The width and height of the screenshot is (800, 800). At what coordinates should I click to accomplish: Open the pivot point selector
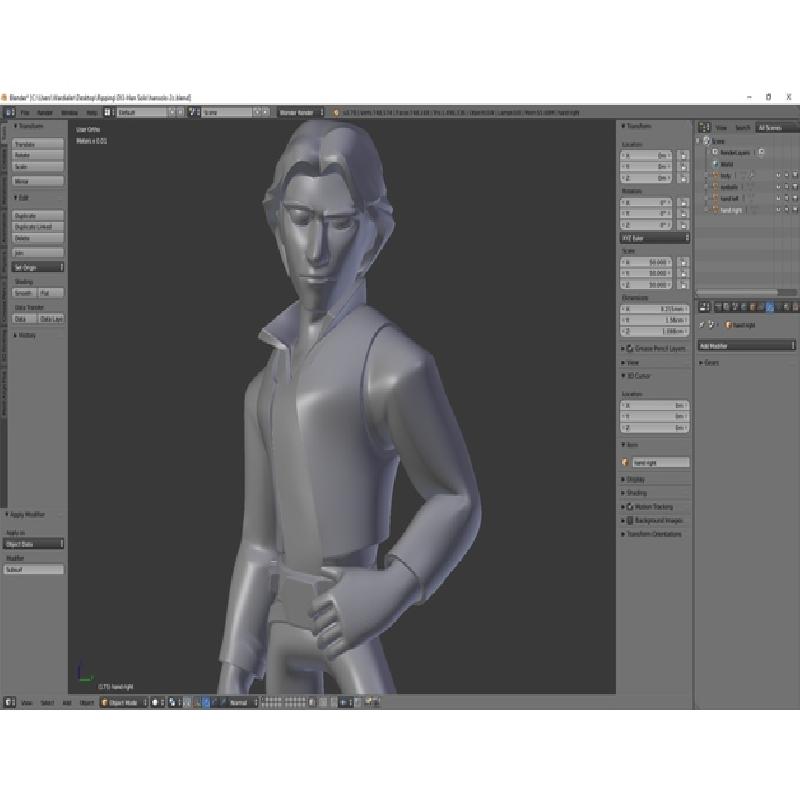point(174,703)
